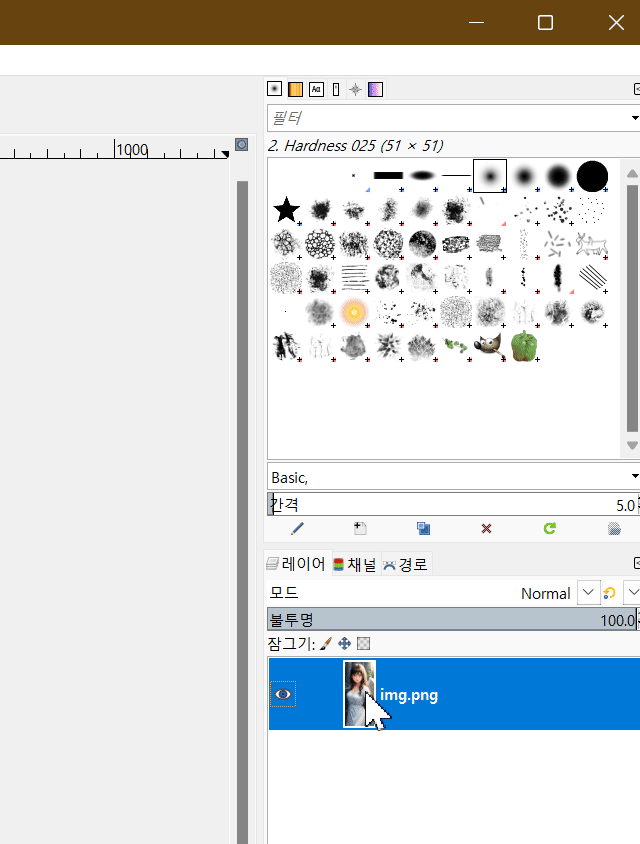Select the black star brush
640x844 pixels.
point(286,210)
